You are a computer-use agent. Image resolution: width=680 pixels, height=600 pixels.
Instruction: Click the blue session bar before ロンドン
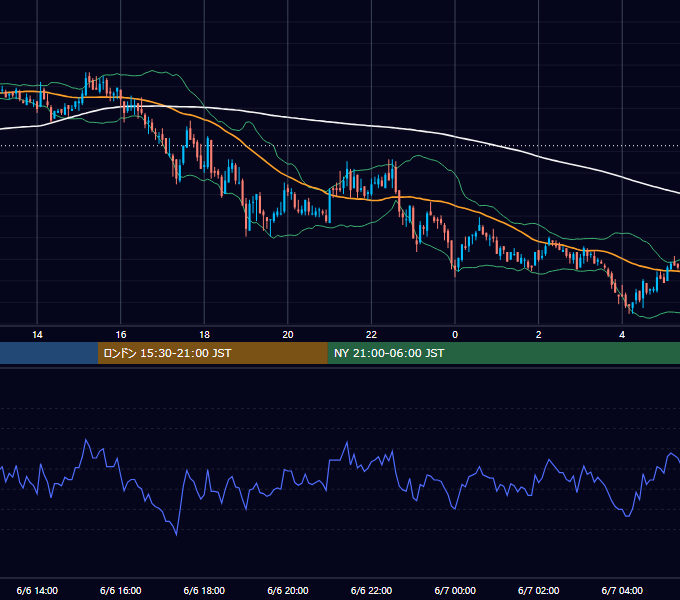pos(49,353)
